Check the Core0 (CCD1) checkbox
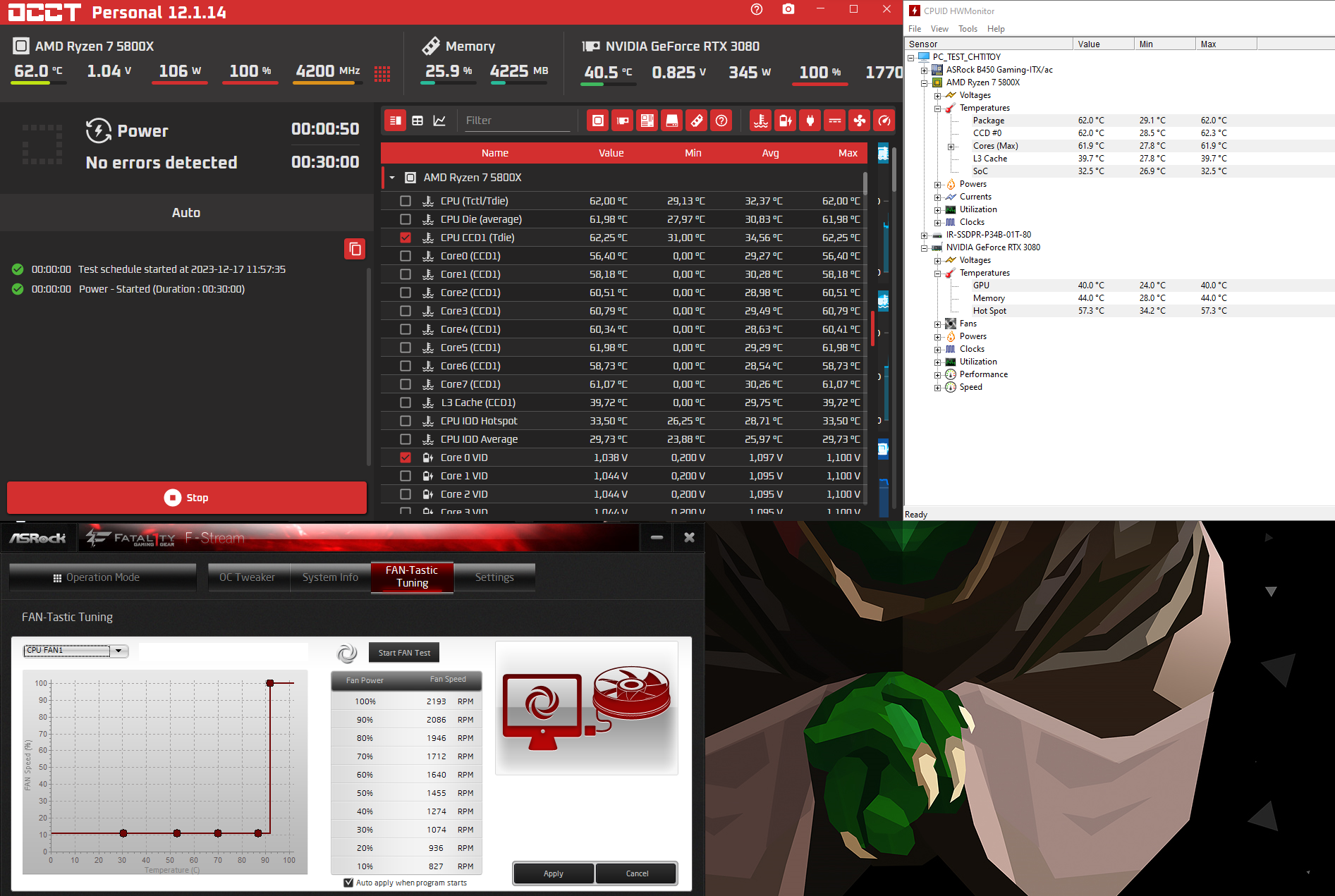1335x896 pixels. tap(406, 256)
